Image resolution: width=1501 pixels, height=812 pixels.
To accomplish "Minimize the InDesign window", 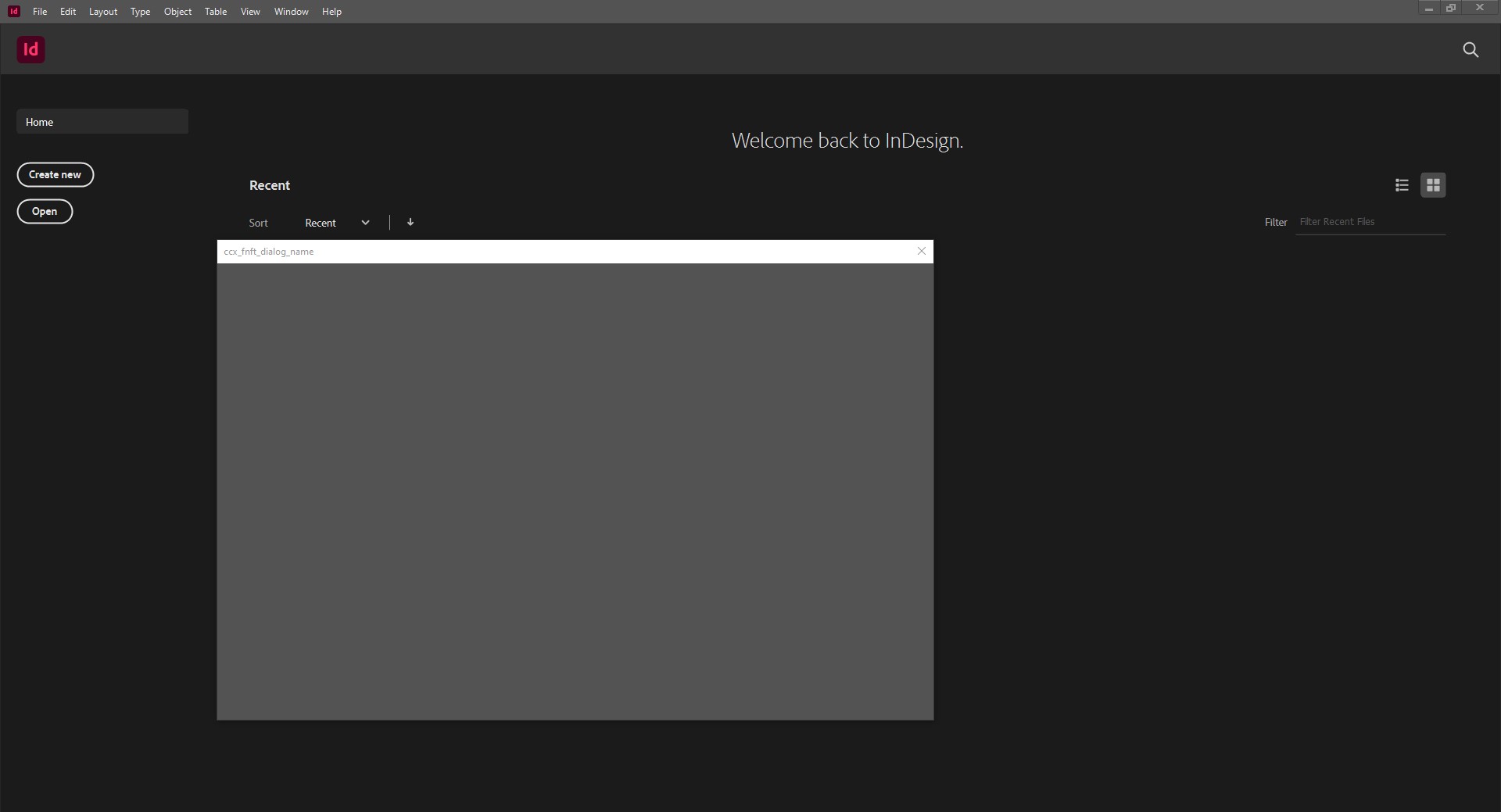I will click(1429, 9).
